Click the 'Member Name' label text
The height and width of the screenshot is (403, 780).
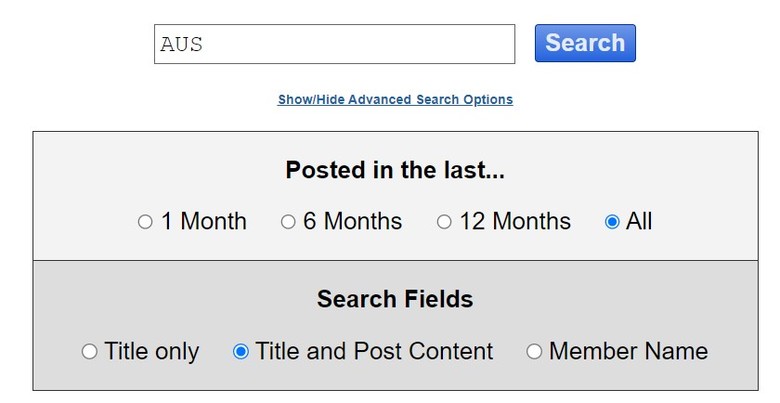(x=628, y=352)
